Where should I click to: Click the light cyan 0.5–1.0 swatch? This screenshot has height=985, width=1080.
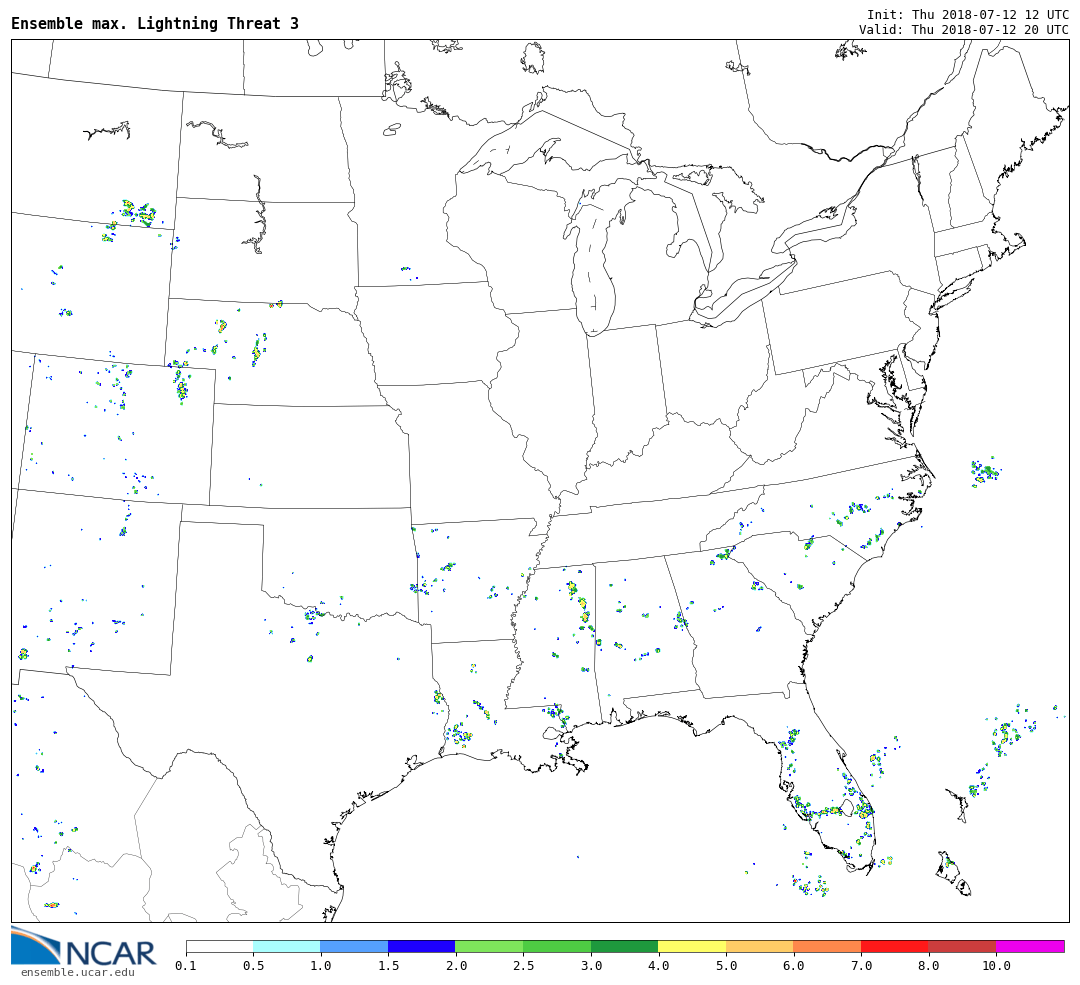286,946
